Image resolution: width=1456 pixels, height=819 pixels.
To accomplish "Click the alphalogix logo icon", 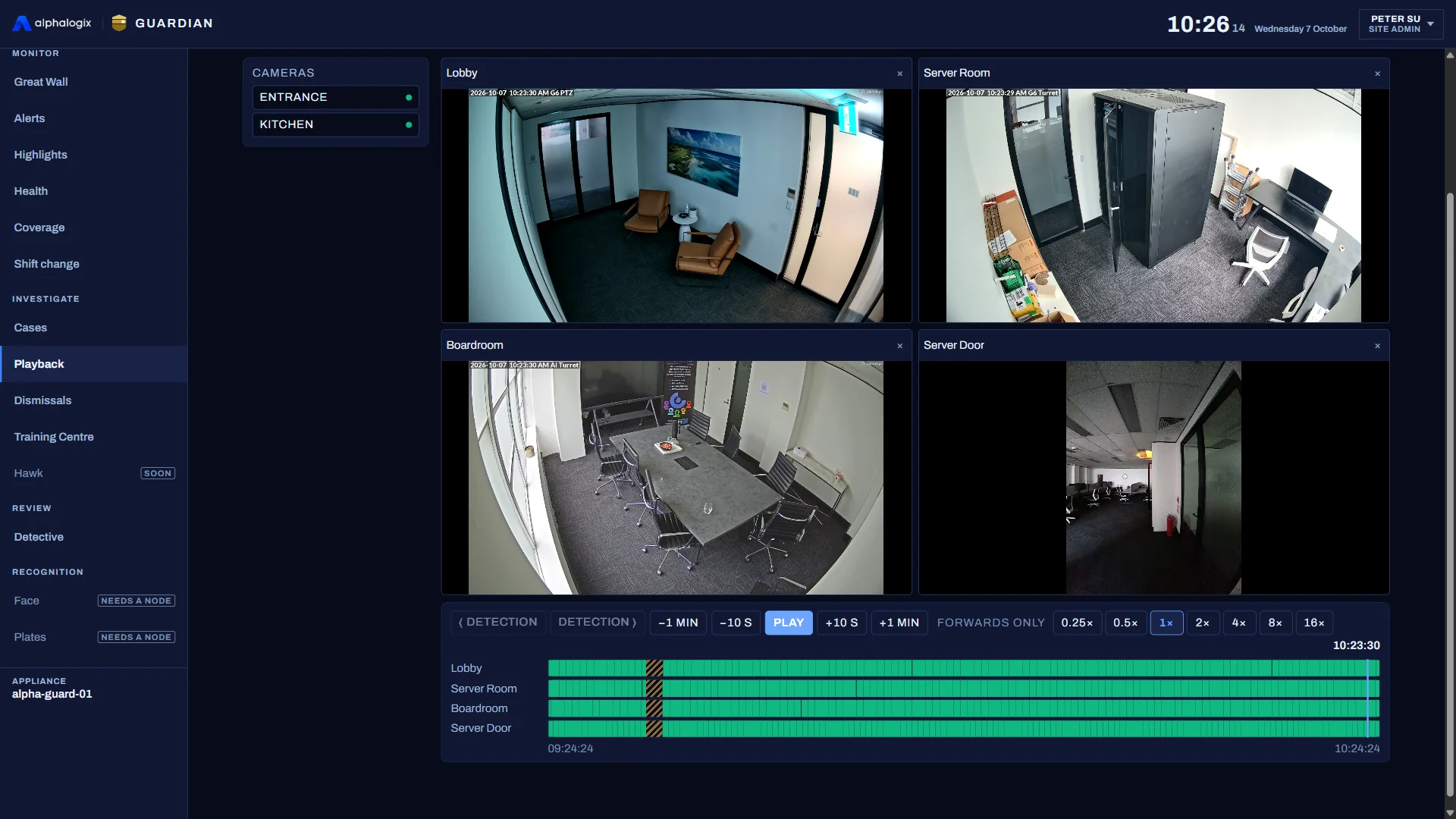I will (x=22, y=23).
